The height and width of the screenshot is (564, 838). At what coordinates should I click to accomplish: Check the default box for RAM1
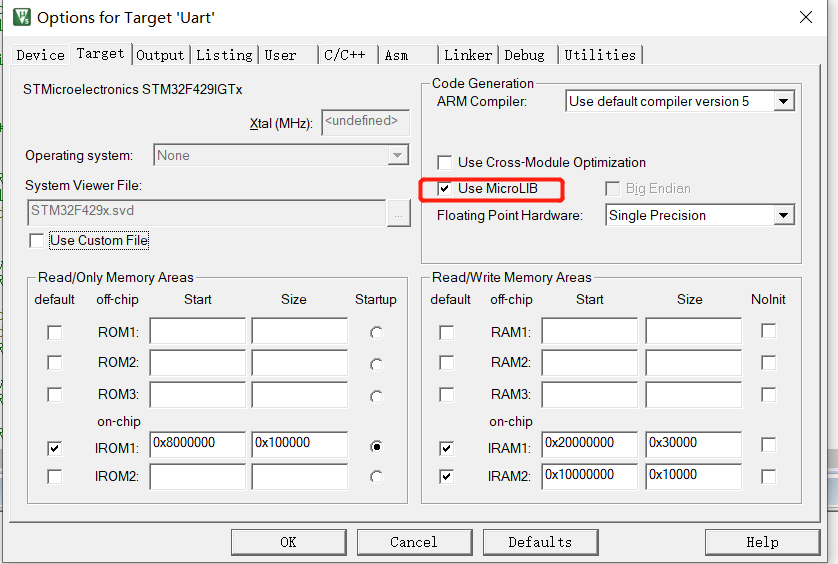point(446,333)
